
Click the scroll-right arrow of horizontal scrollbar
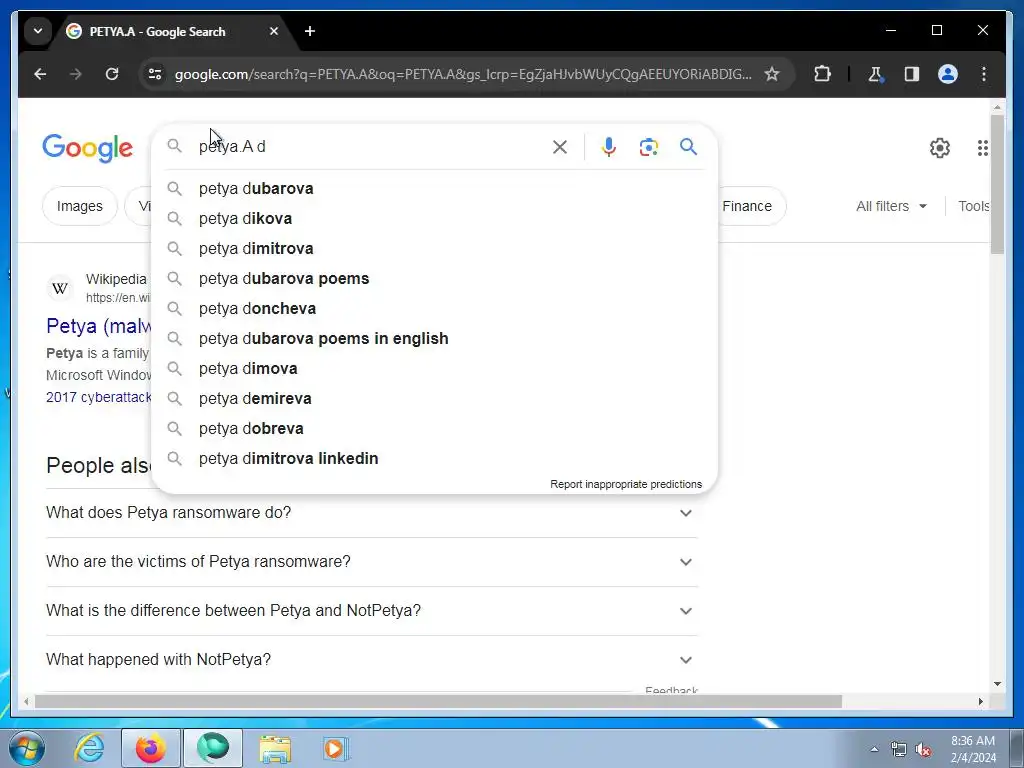point(980,701)
